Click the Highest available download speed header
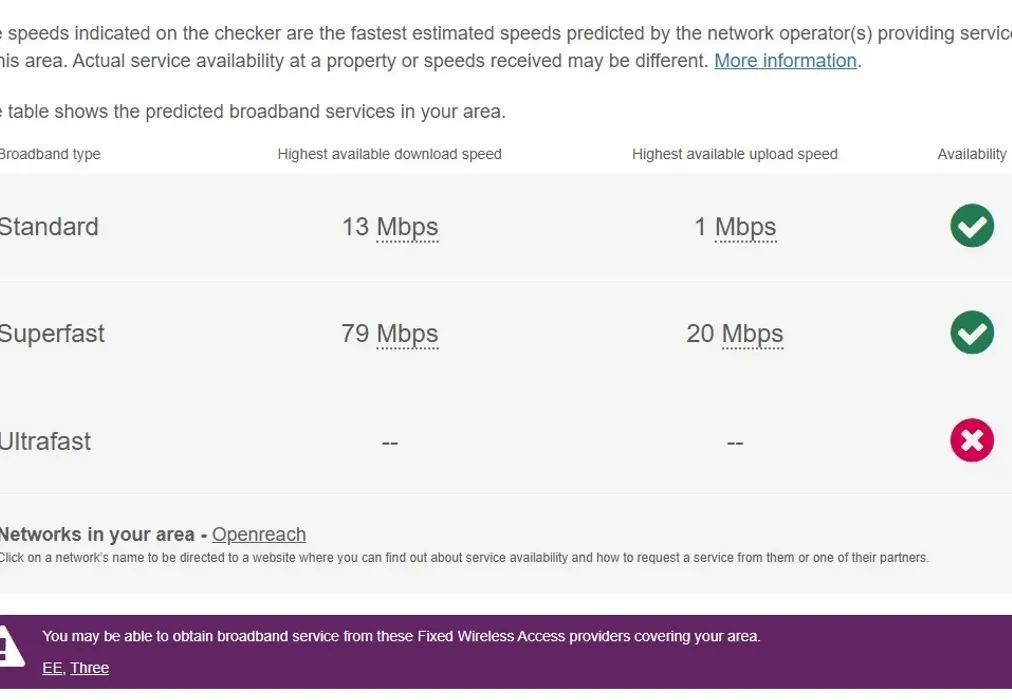This screenshot has width=1012, height=700. tap(389, 154)
